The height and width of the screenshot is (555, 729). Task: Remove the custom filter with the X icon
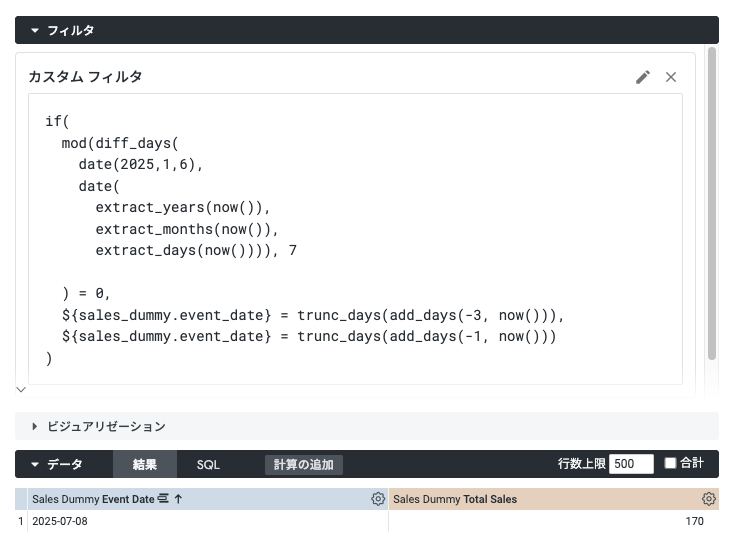[x=671, y=77]
